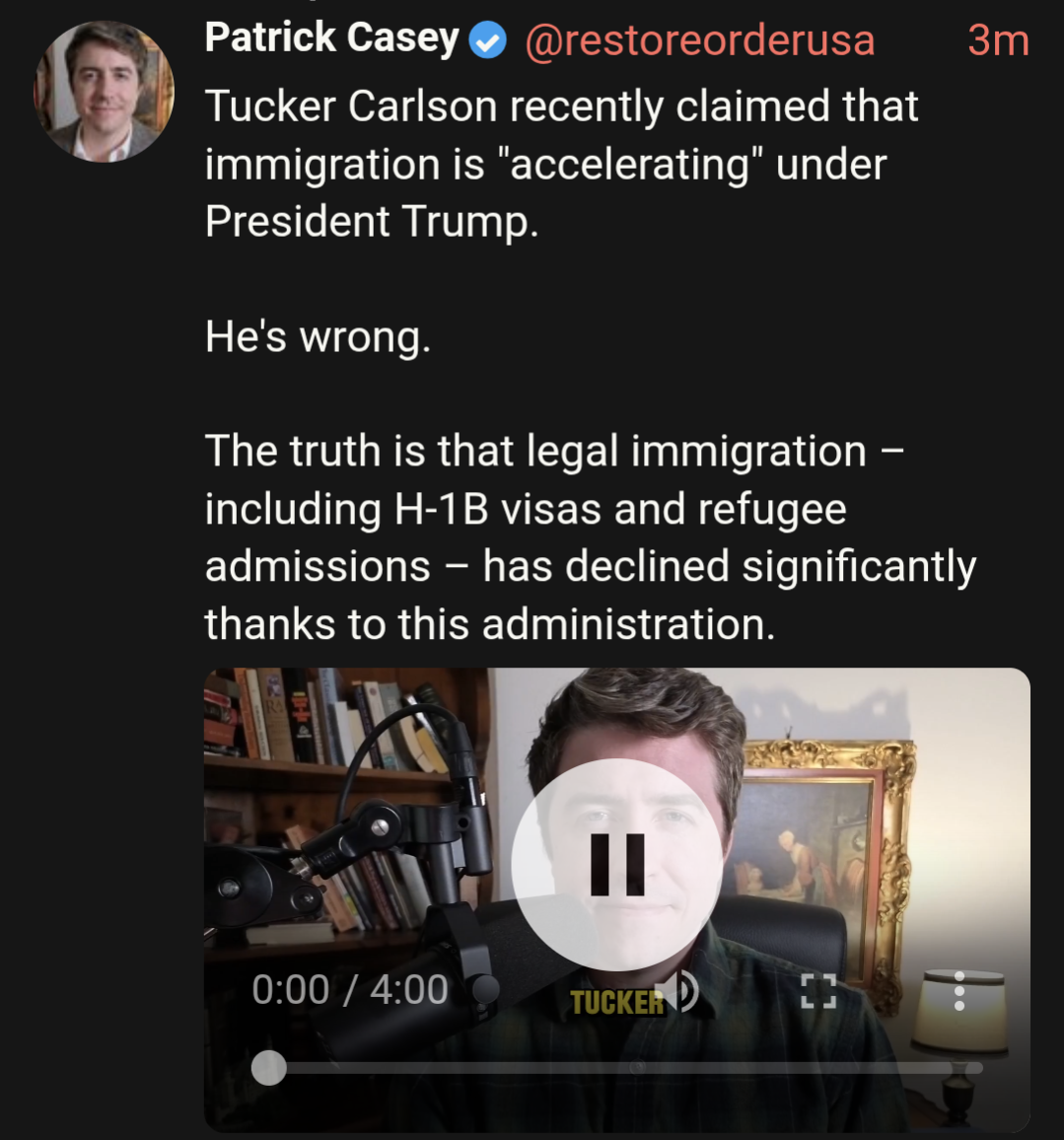The image size is (1064, 1140).
Task: Click the 3m post timestamp
Action: pyautogui.click(x=999, y=40)
